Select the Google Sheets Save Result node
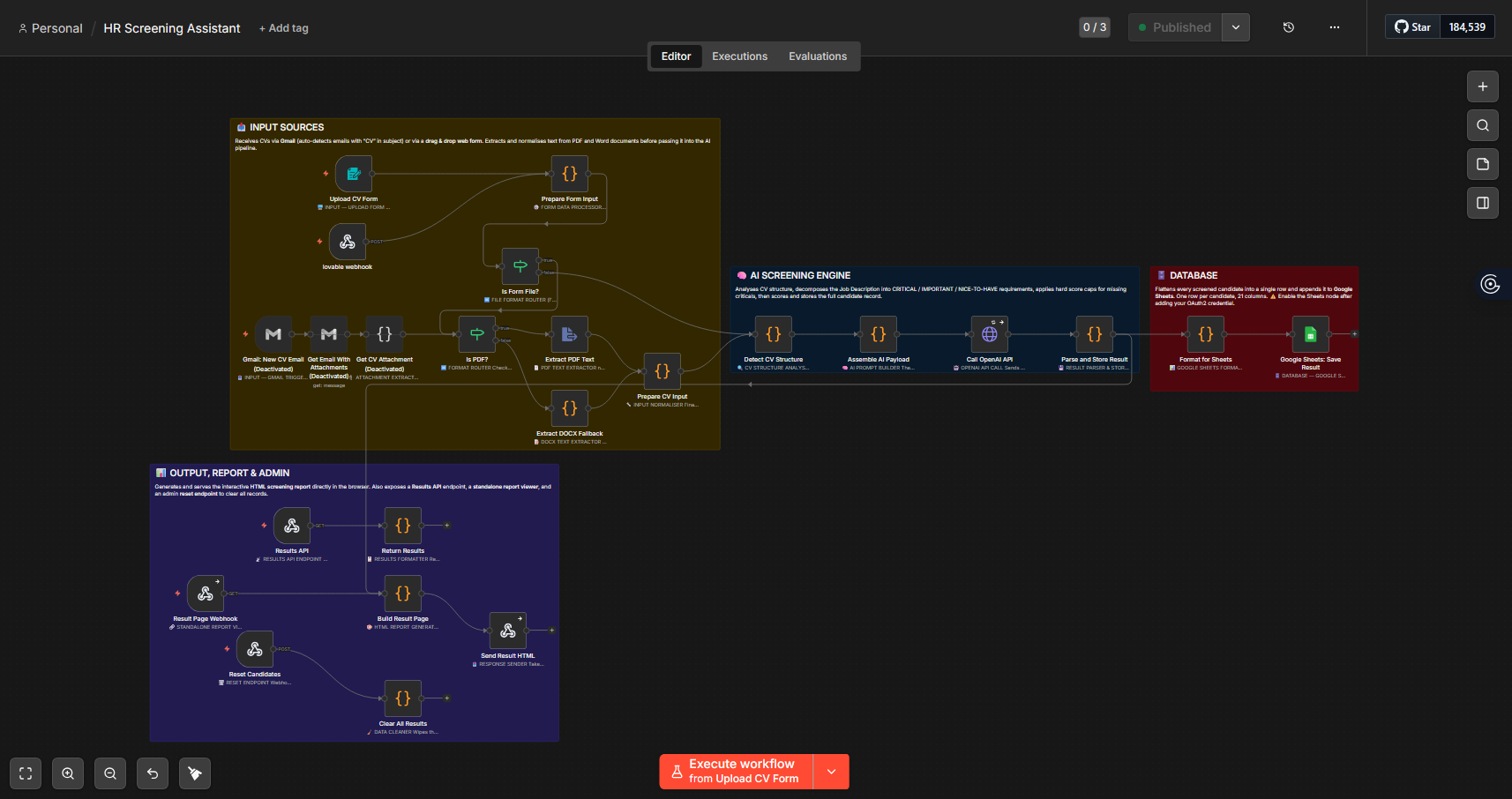 [1310, 334]
